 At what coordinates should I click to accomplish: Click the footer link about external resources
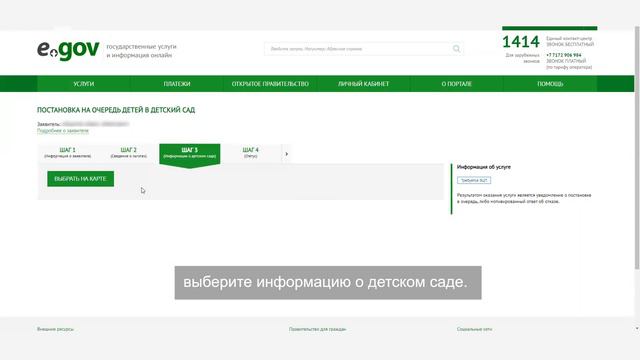[x=56, y=329]
